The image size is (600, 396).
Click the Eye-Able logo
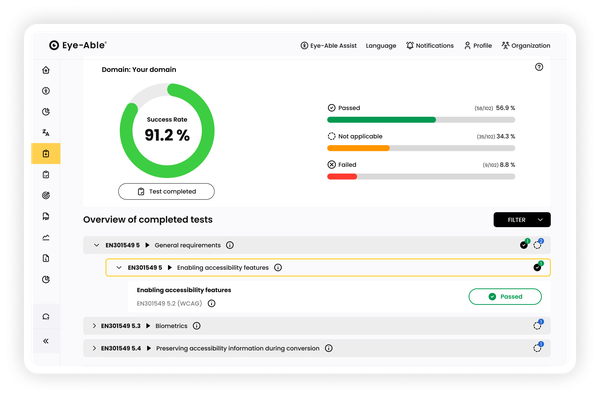point(78,45)
